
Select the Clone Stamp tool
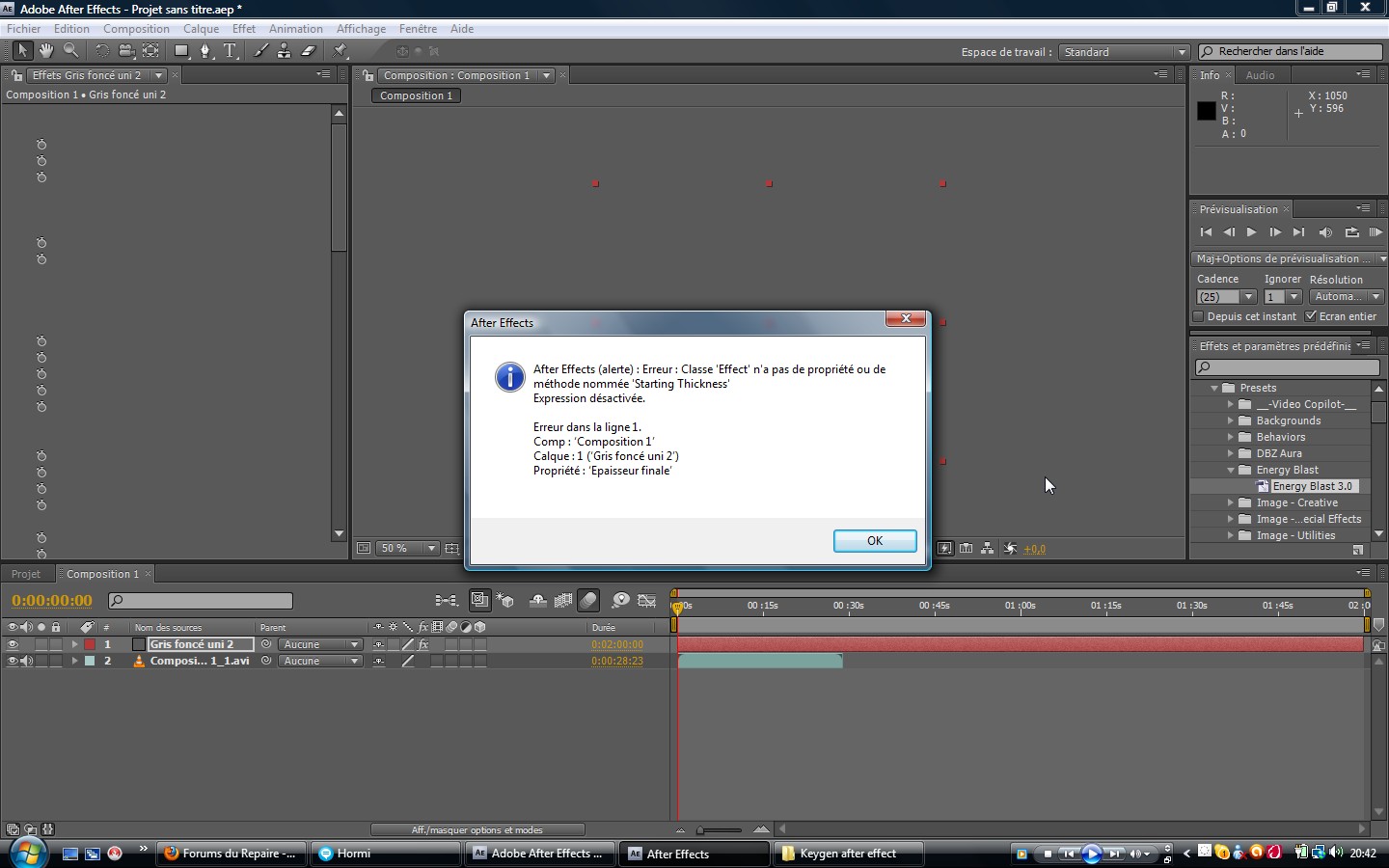(285, 51)
